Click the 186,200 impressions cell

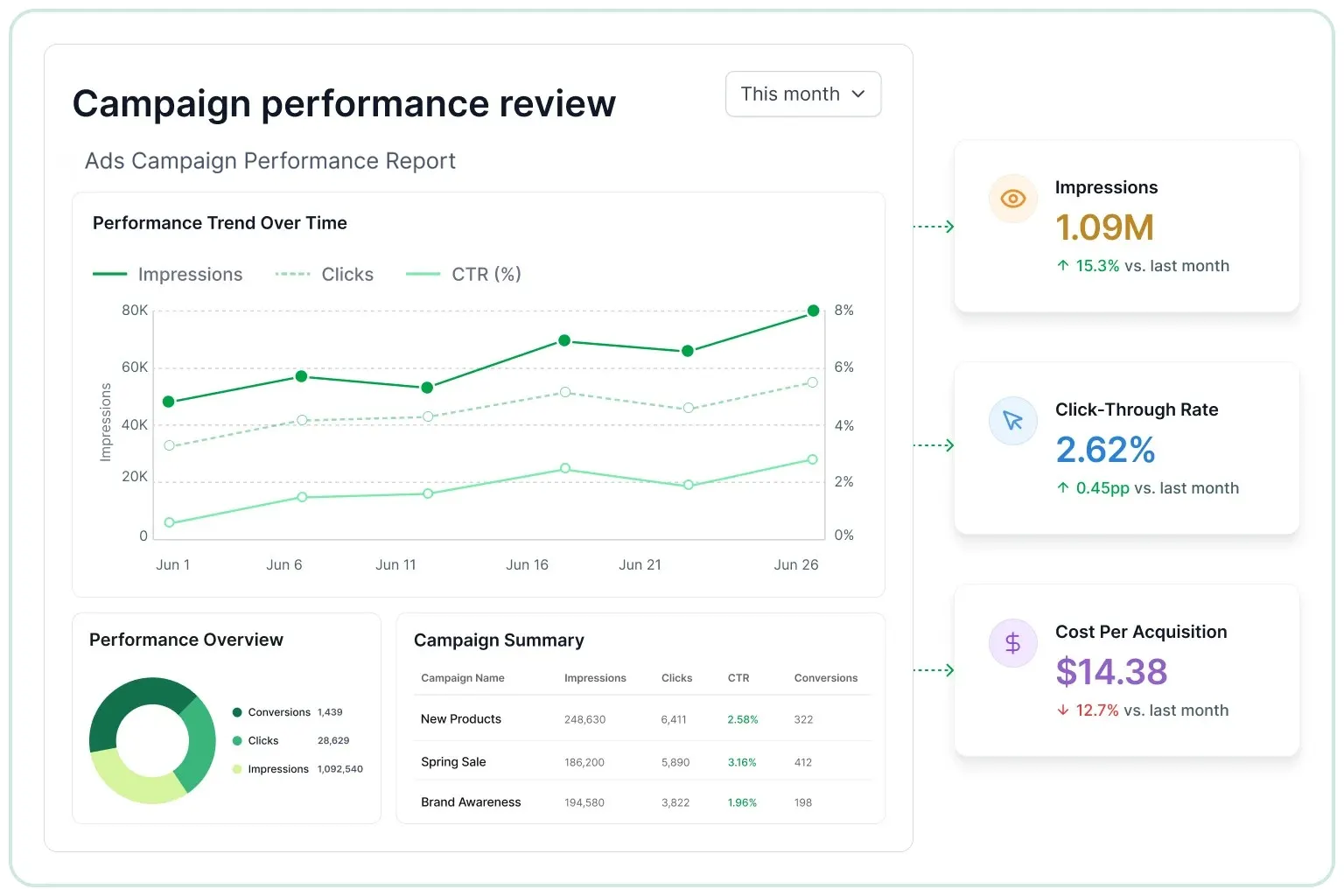(x=584, y=762)
